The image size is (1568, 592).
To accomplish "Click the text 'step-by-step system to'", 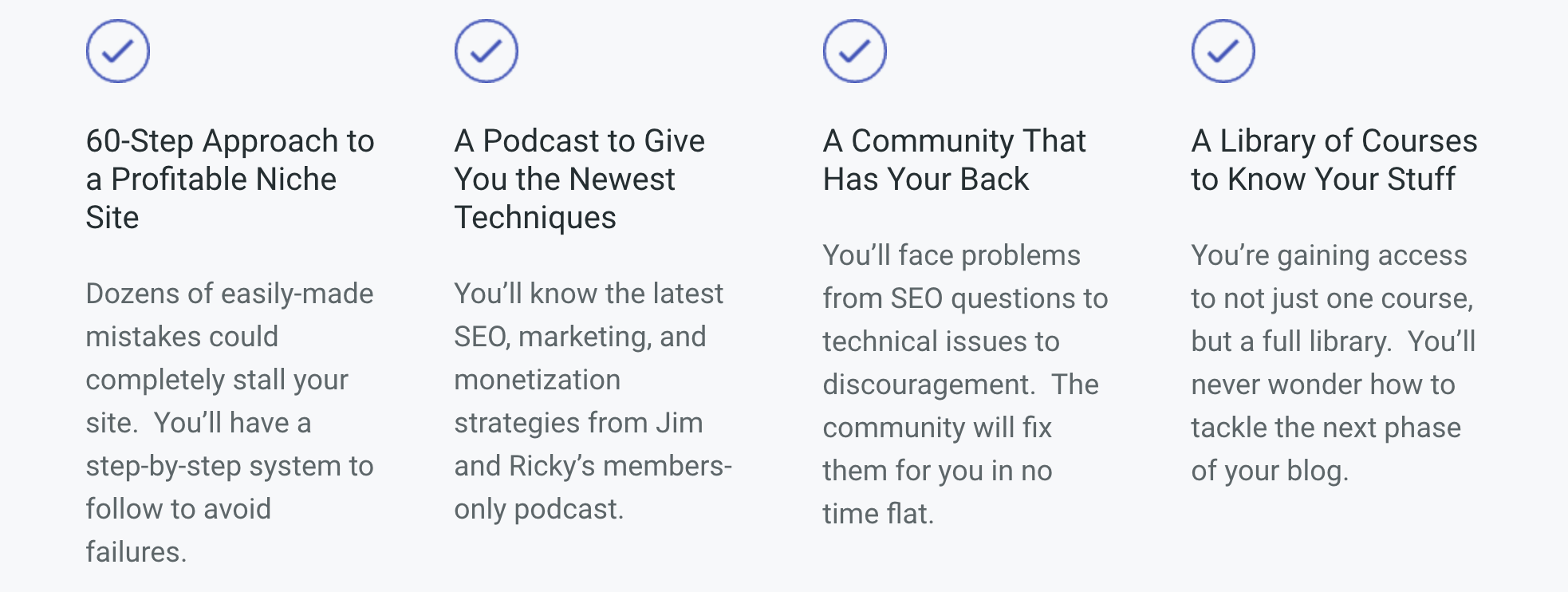I will coord(230,466).
